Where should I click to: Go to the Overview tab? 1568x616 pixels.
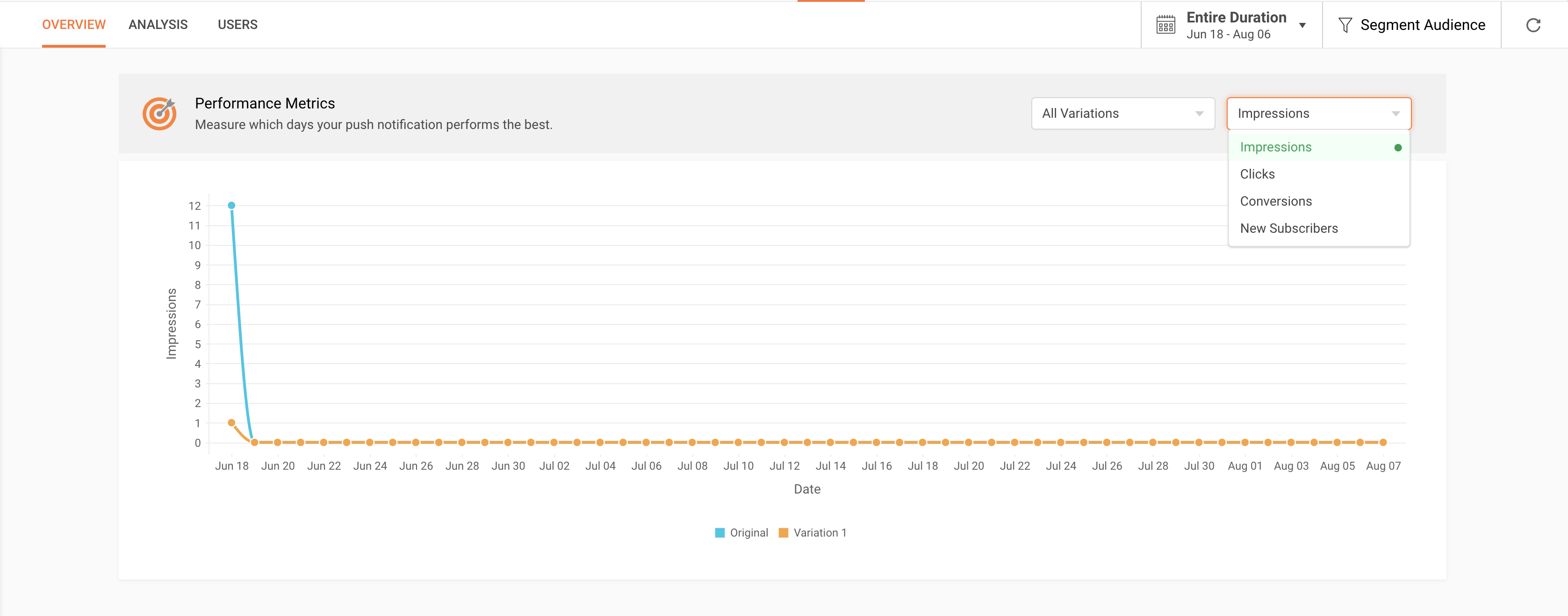pos(74,24)
